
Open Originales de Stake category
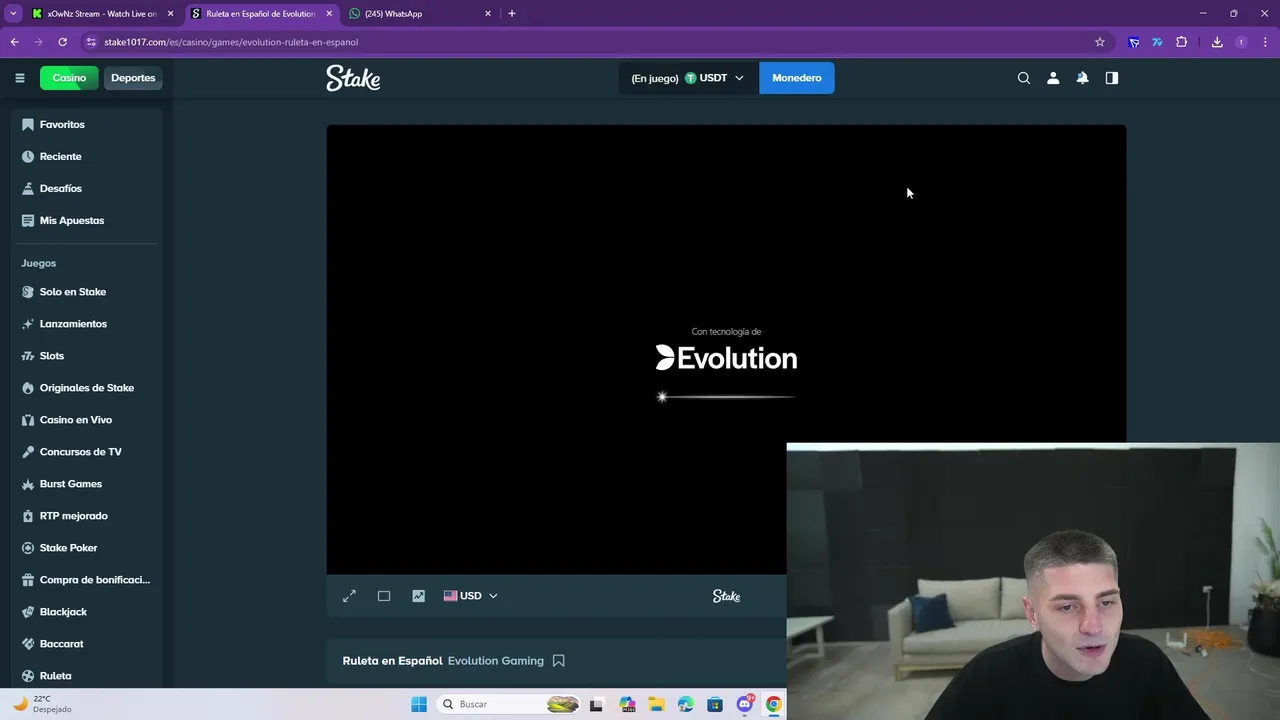point(88,388)
